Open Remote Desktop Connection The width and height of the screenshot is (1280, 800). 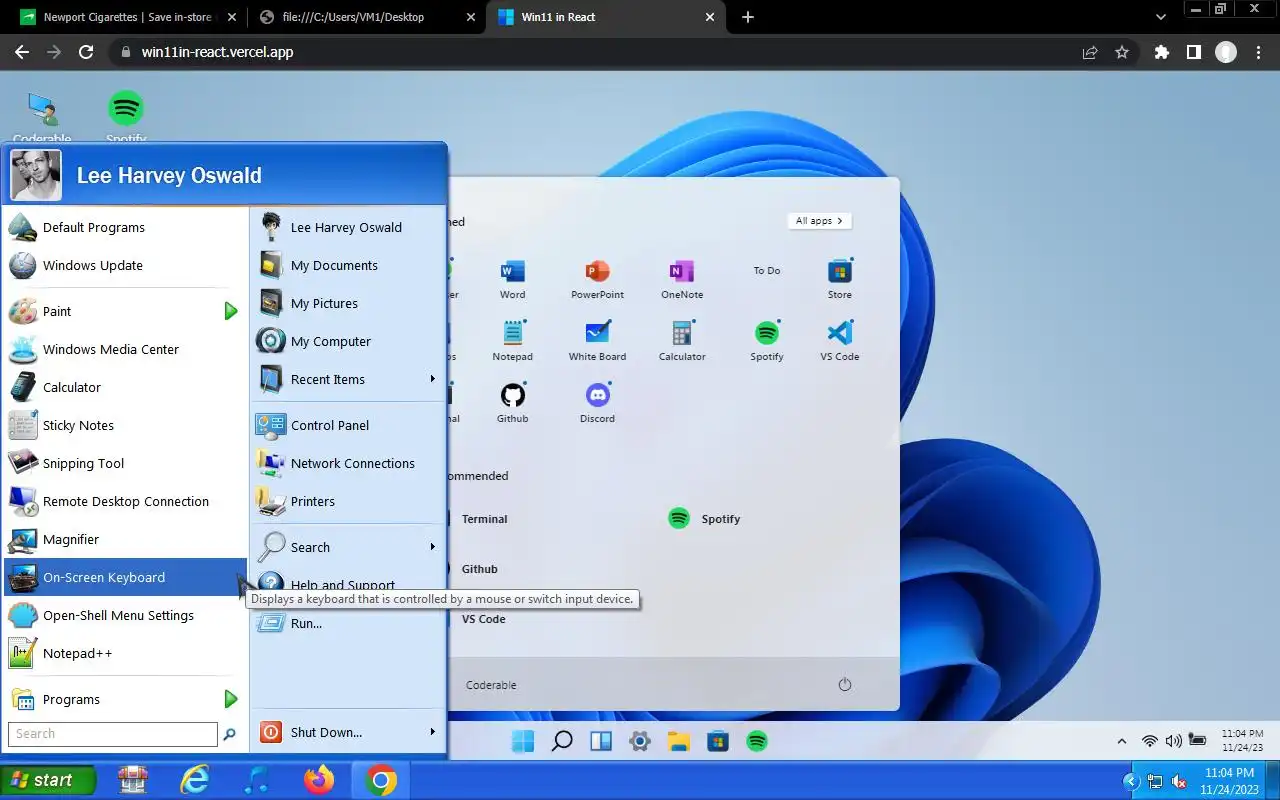[125, 501]
